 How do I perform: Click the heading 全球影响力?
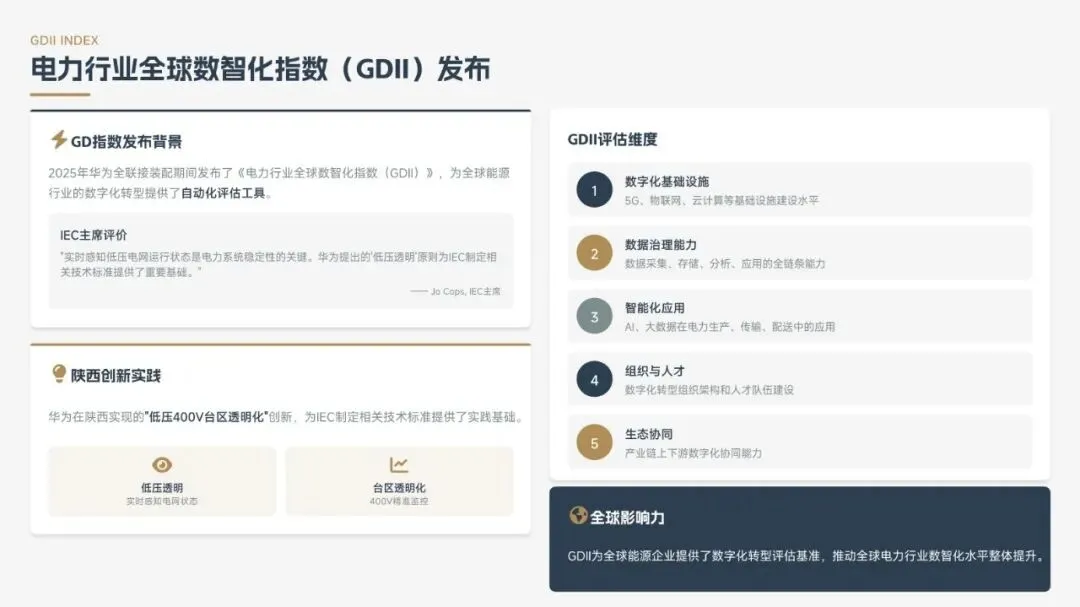tap(627, 517)
